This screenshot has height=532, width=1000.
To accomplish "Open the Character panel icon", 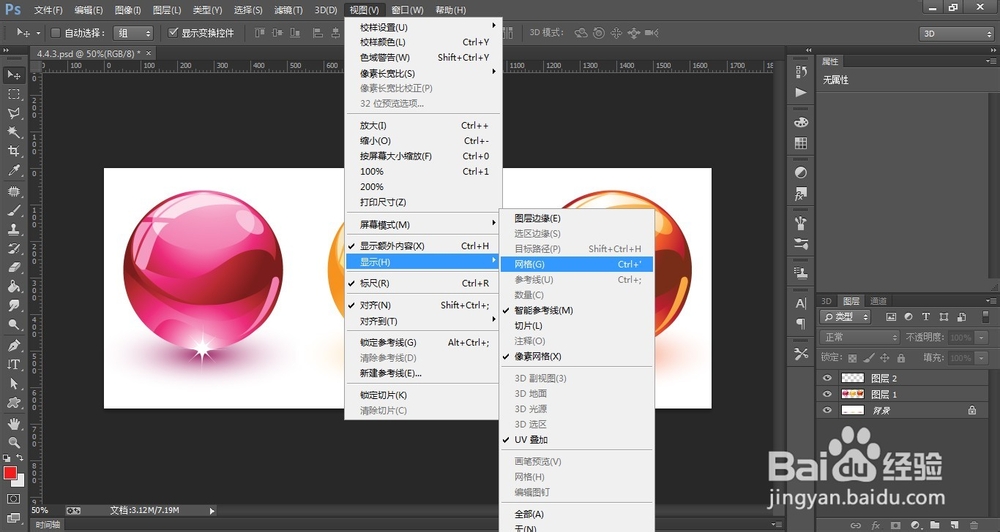I will click(801, 304).
